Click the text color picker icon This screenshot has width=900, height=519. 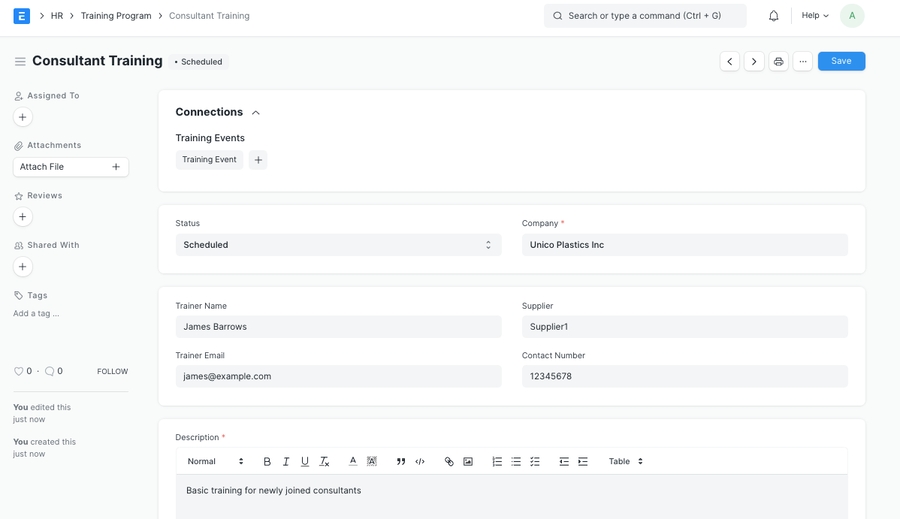point(353,462)
